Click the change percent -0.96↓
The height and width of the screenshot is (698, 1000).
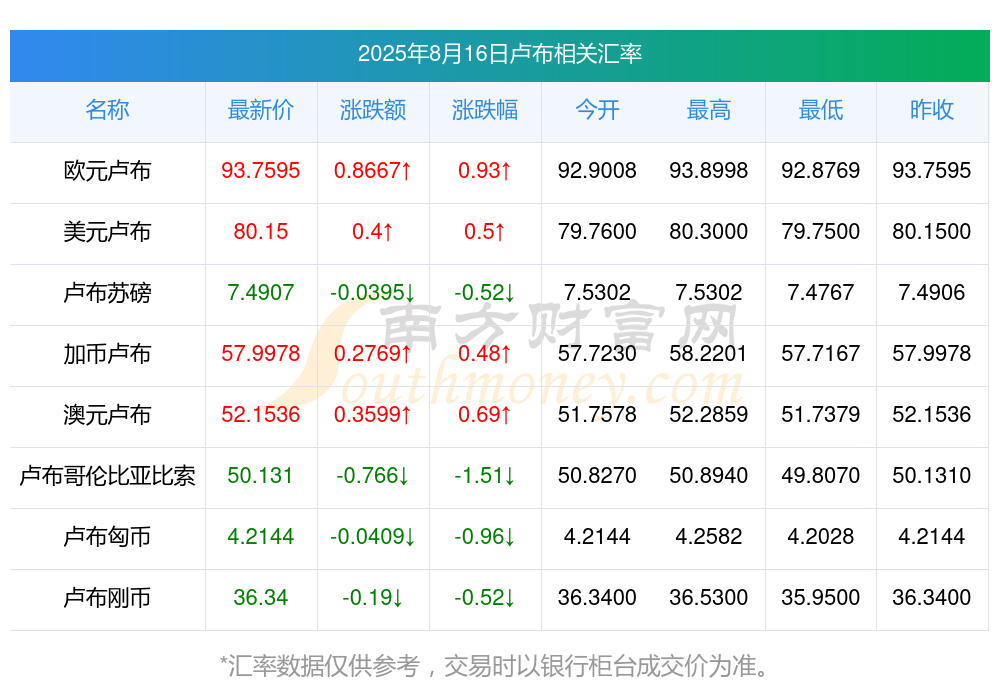point(485,536)
